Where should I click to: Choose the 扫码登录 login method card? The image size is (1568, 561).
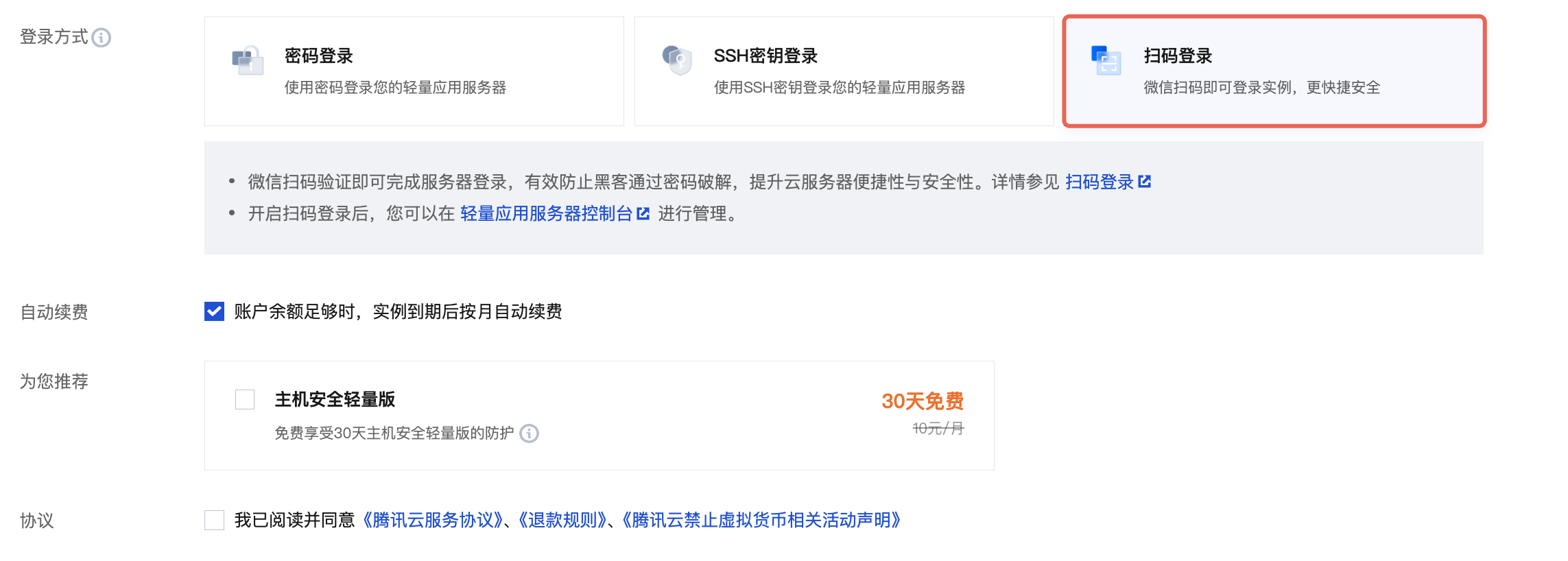(x=1274, y=71)
